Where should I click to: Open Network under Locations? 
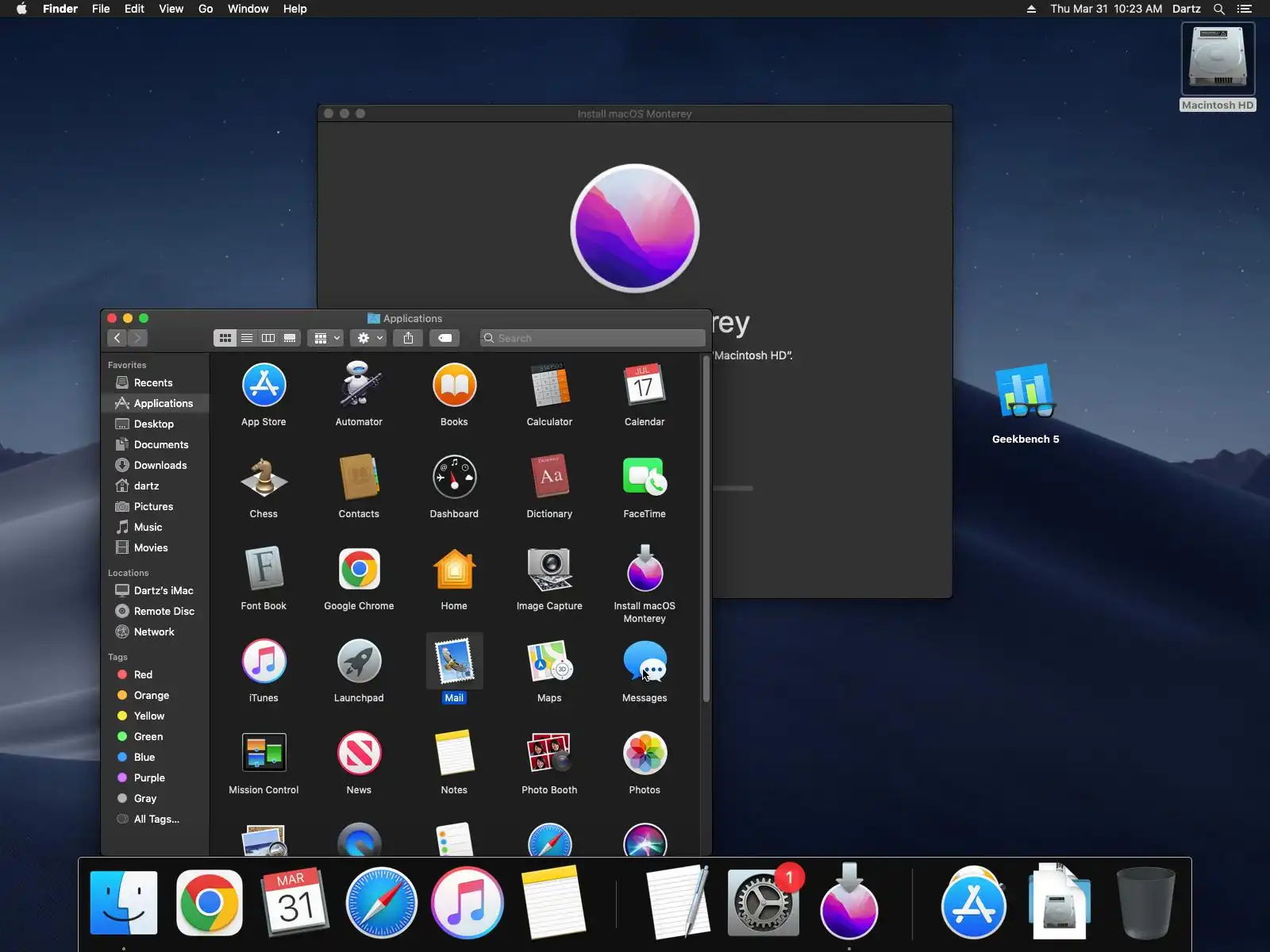tap(156, 631)
